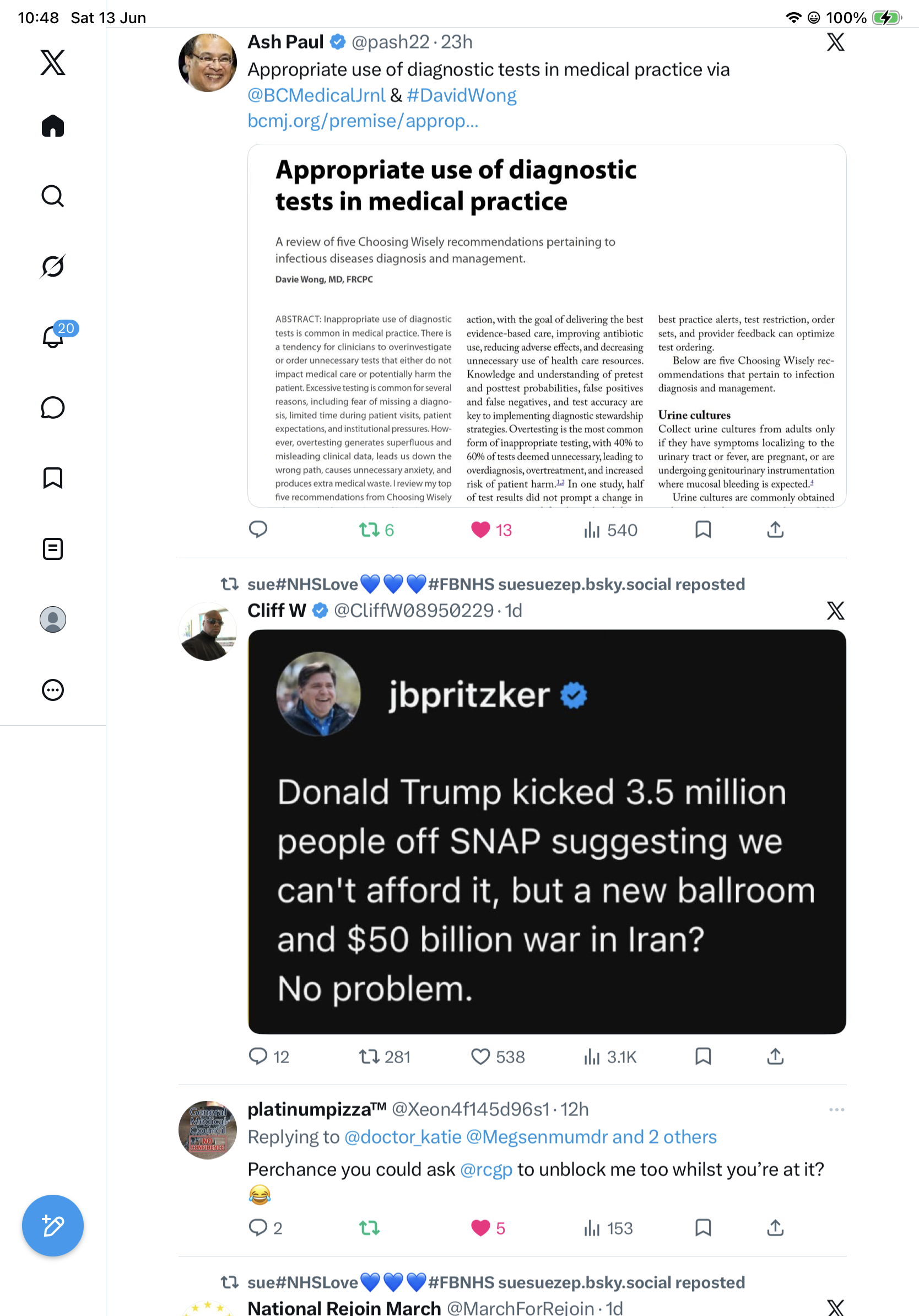Open the @BCMedicalJrnl mention
919x1316 pixels.
[x=316, y=95]
